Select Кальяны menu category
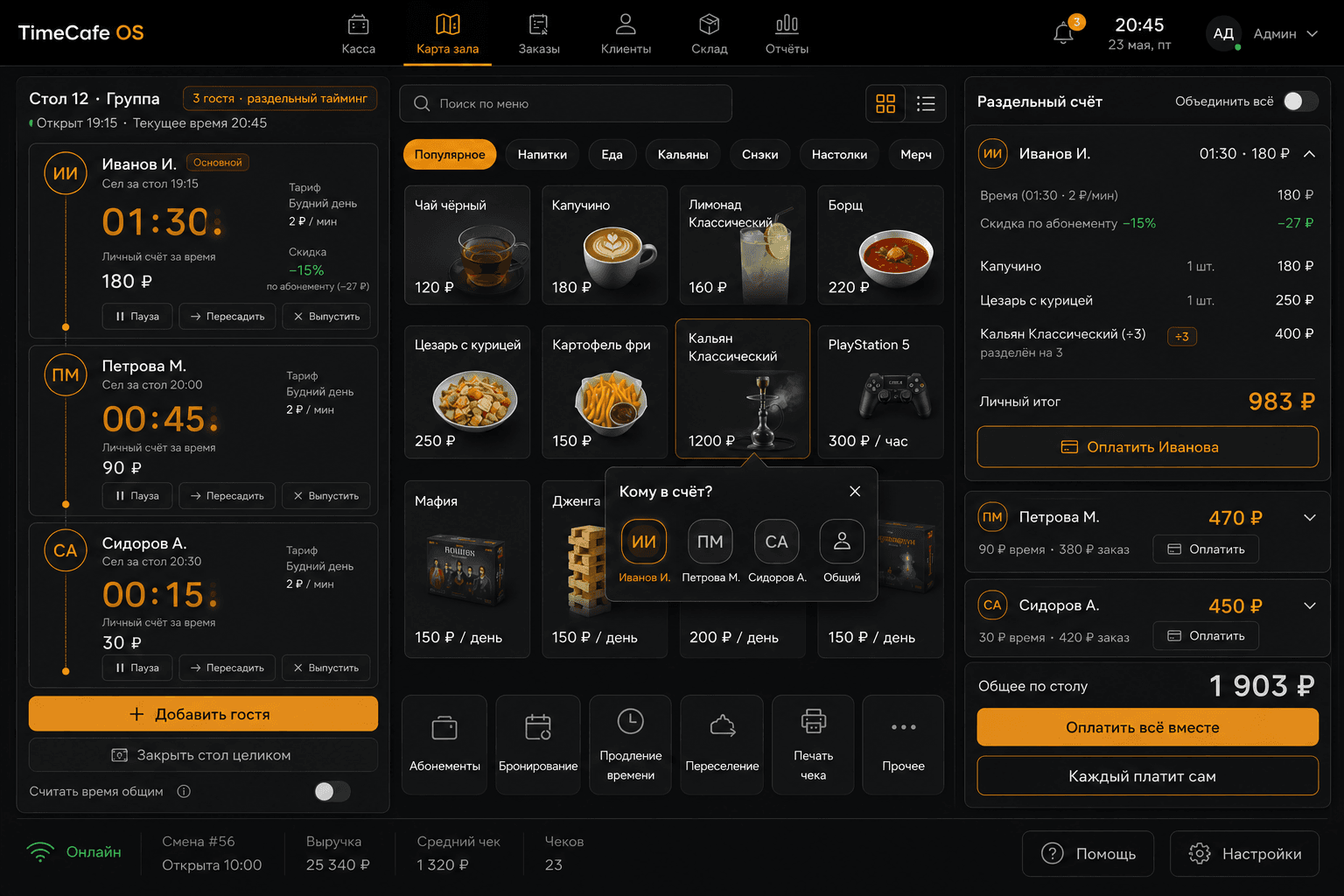 tap(683, 155)
